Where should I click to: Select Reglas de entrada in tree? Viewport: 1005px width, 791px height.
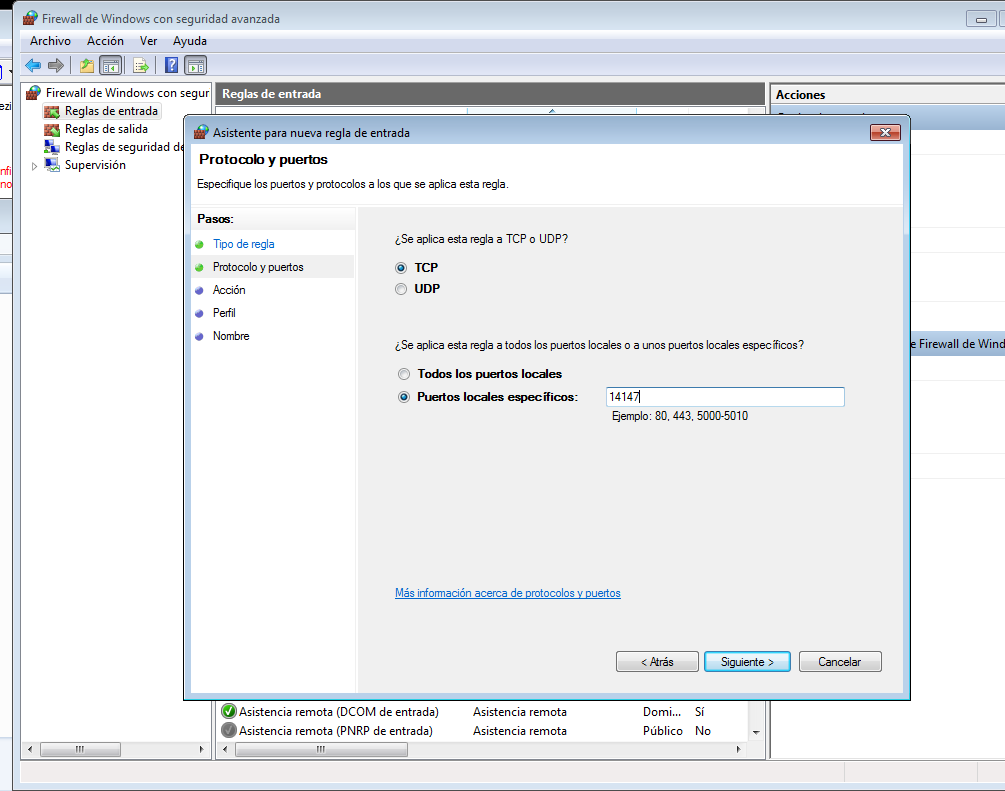tap(112, 112)
